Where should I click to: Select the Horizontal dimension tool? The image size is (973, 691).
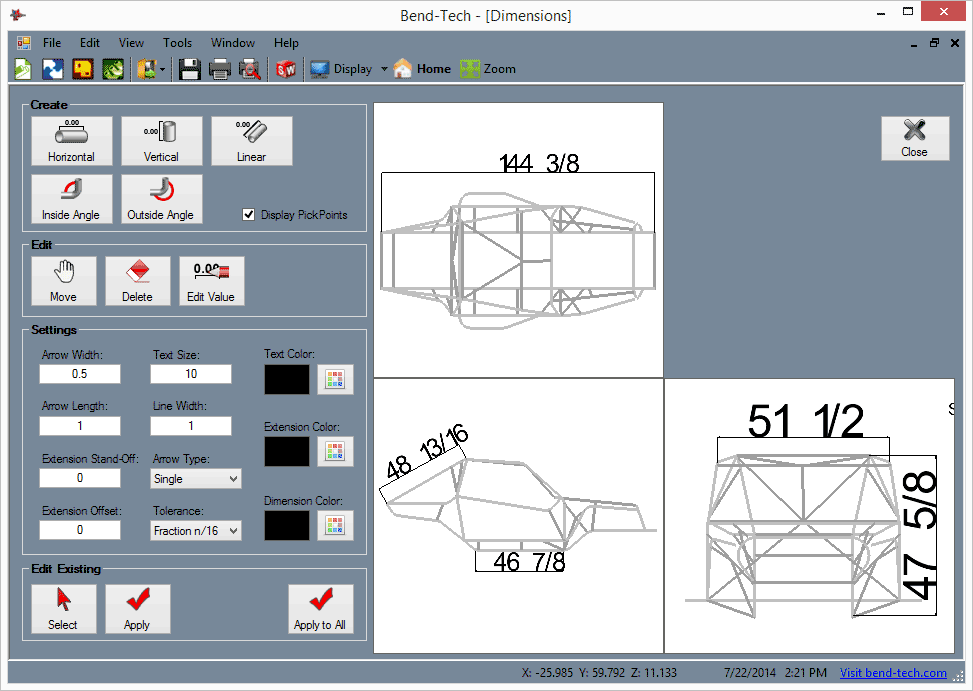[x=71, y=140]
